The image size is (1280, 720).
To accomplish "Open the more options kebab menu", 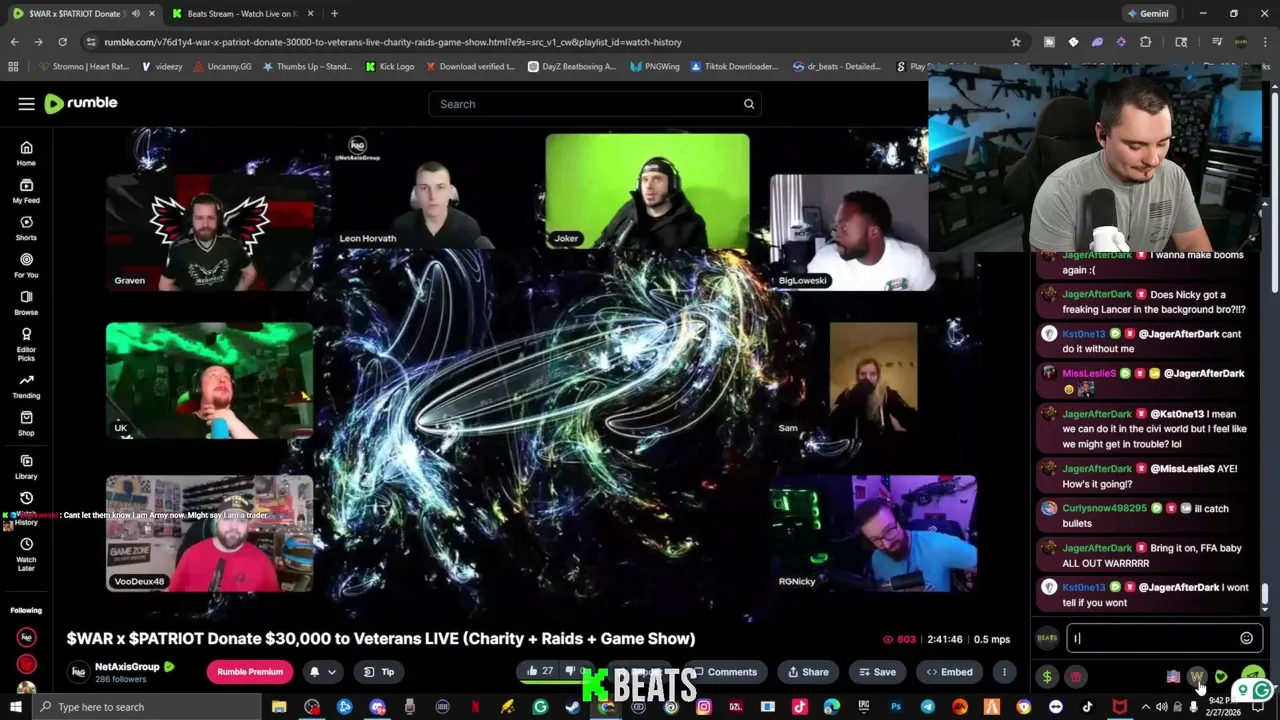I will click(1004, 672).
